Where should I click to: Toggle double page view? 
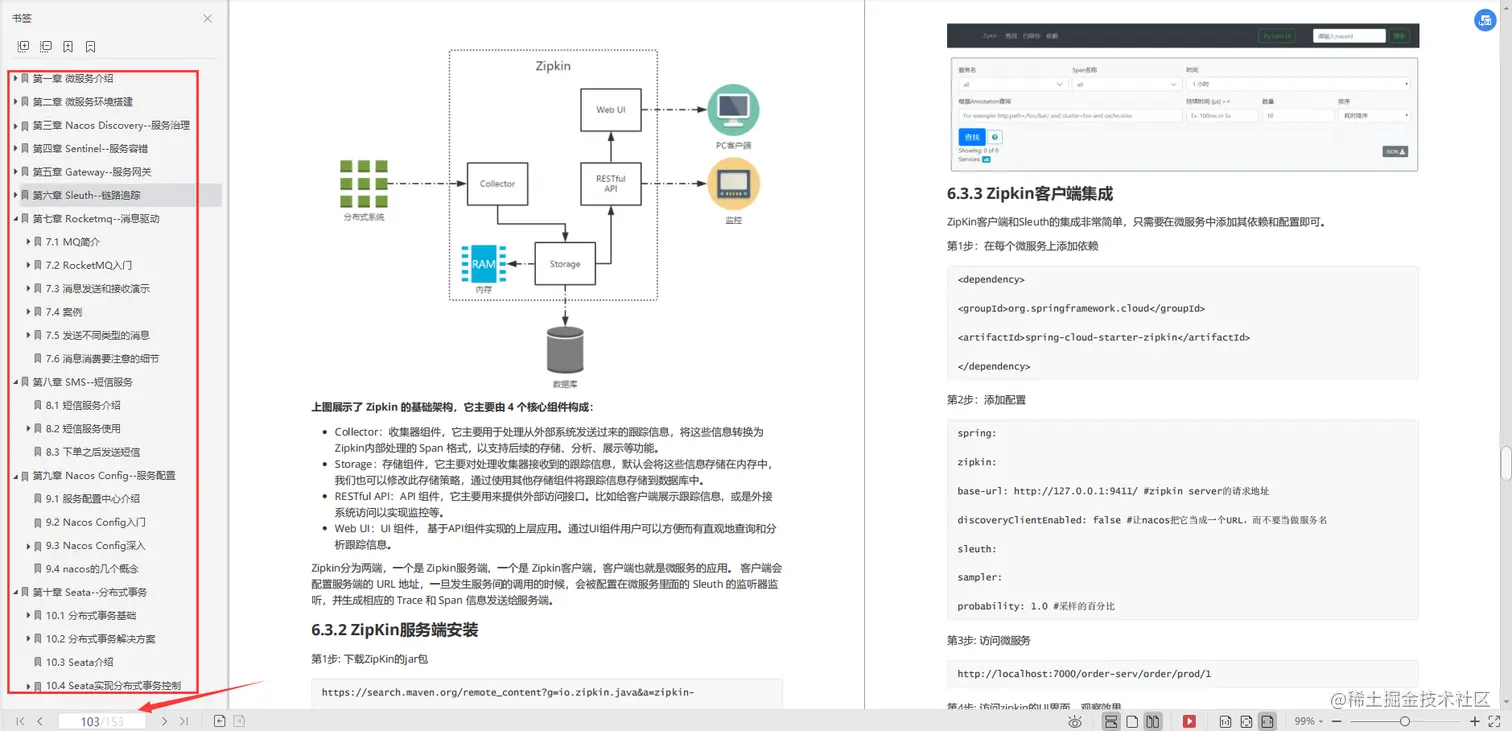point(1153,721)
